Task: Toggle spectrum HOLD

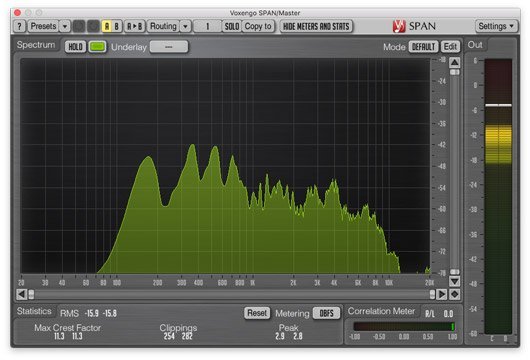Action: coord(75,47)
